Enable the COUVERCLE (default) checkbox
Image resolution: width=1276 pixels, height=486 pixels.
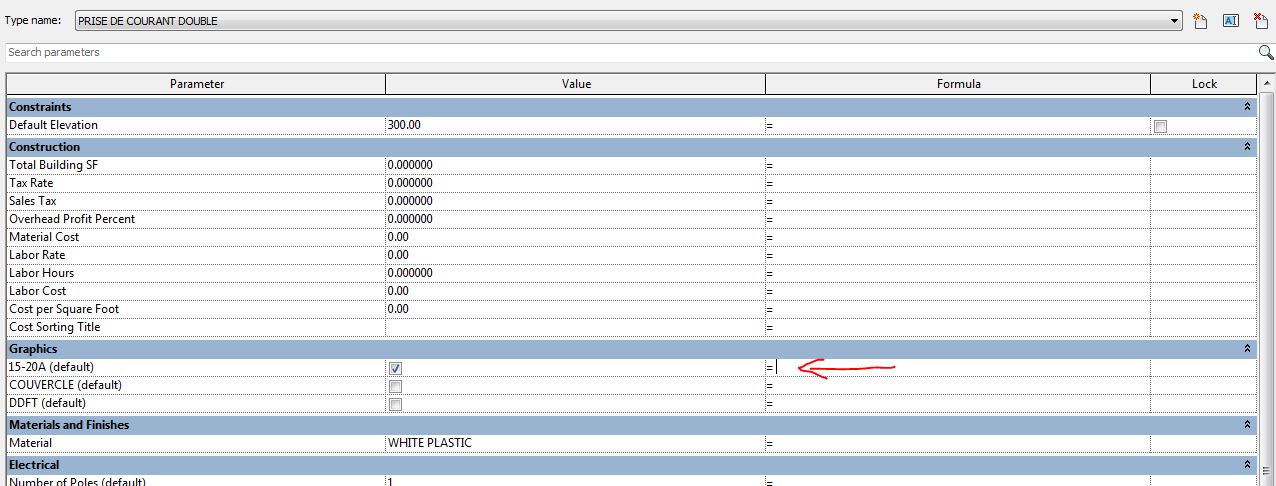pos(395,387)
